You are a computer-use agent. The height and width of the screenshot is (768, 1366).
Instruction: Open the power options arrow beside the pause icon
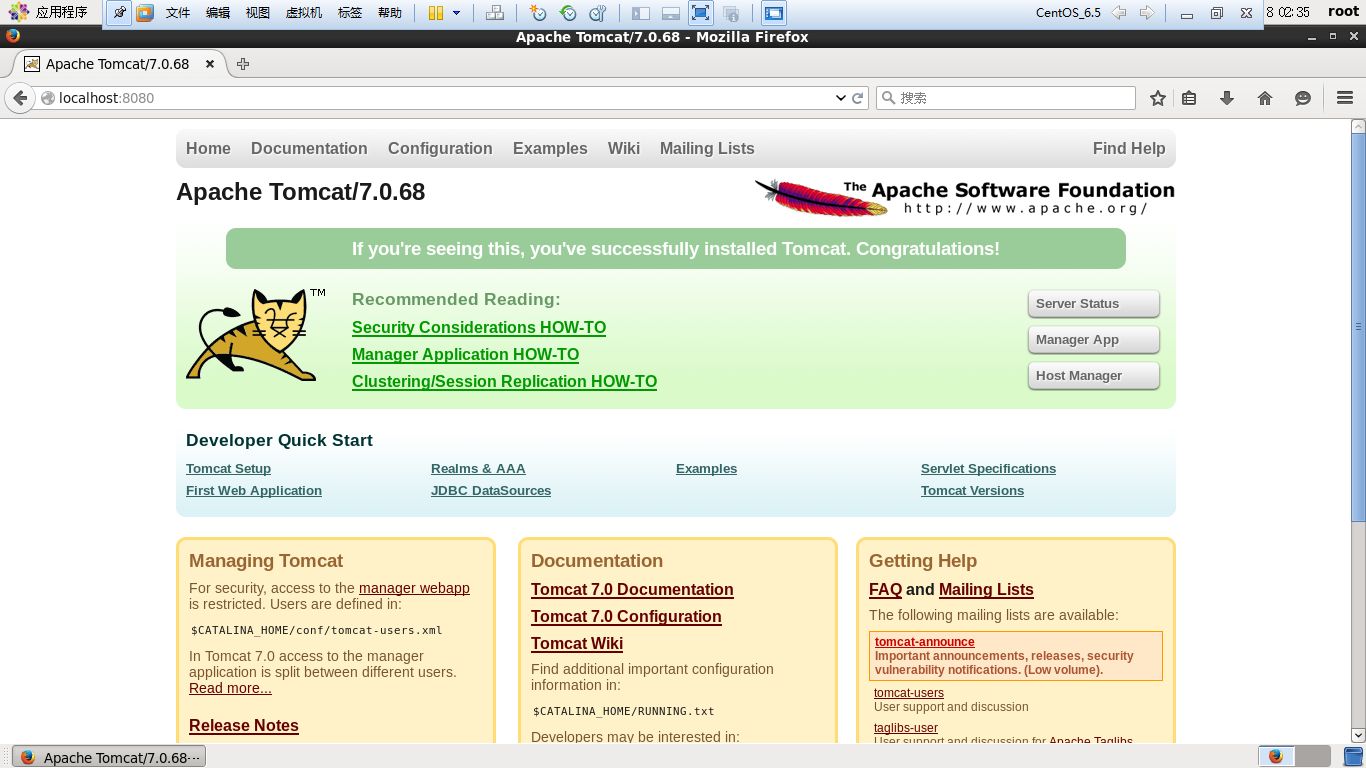tap(457, 13)
